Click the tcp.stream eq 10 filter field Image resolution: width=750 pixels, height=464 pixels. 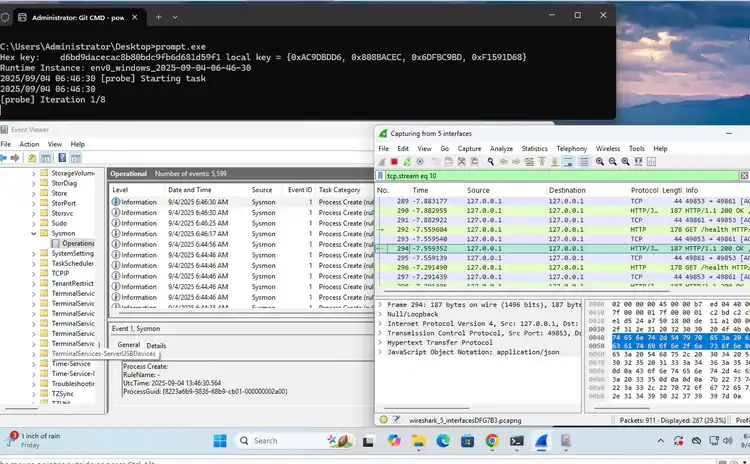[x=550, y=176]
